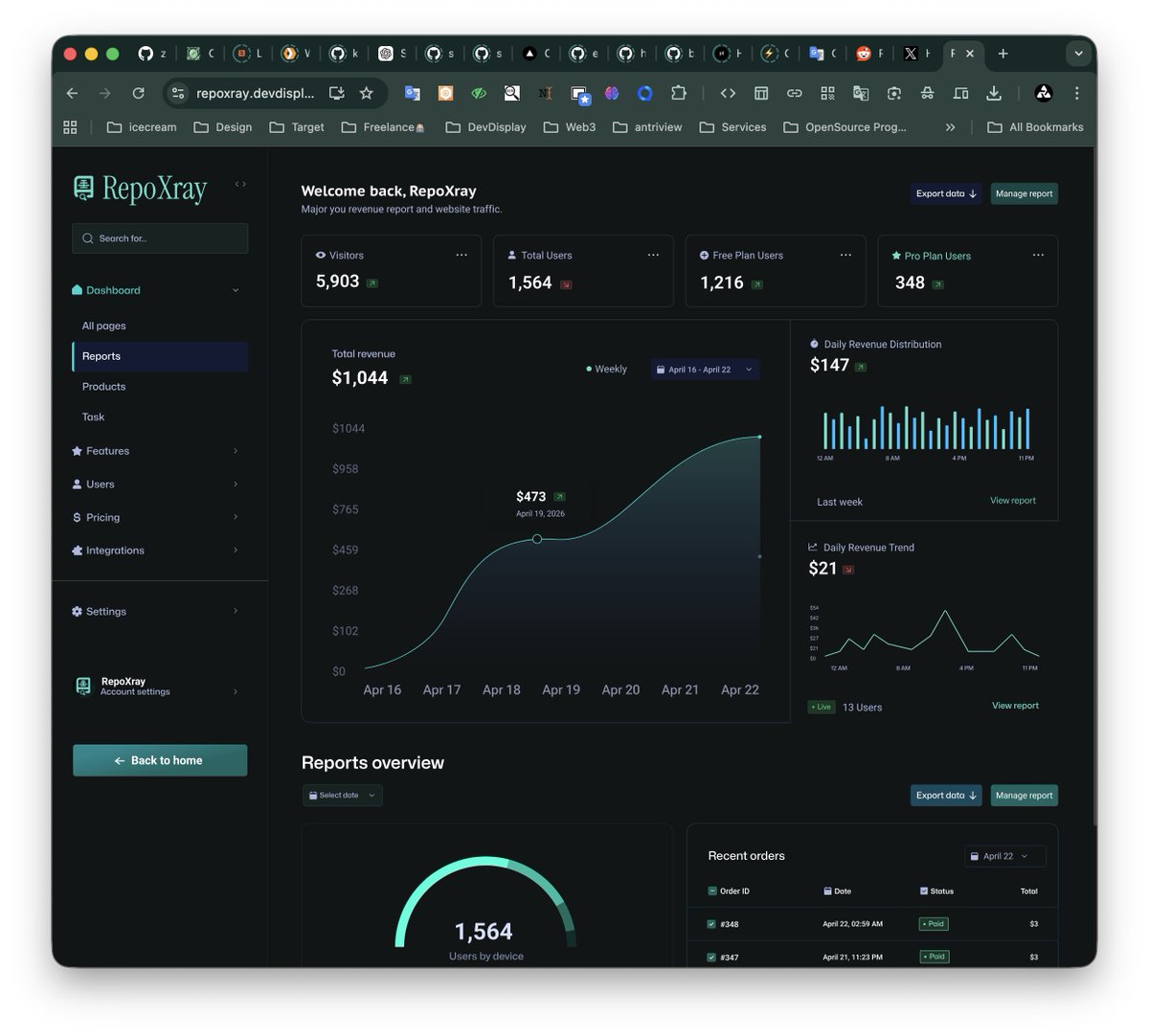
Task: Open View report link under Daily Revenue Trend
Action: point(1015,706)
